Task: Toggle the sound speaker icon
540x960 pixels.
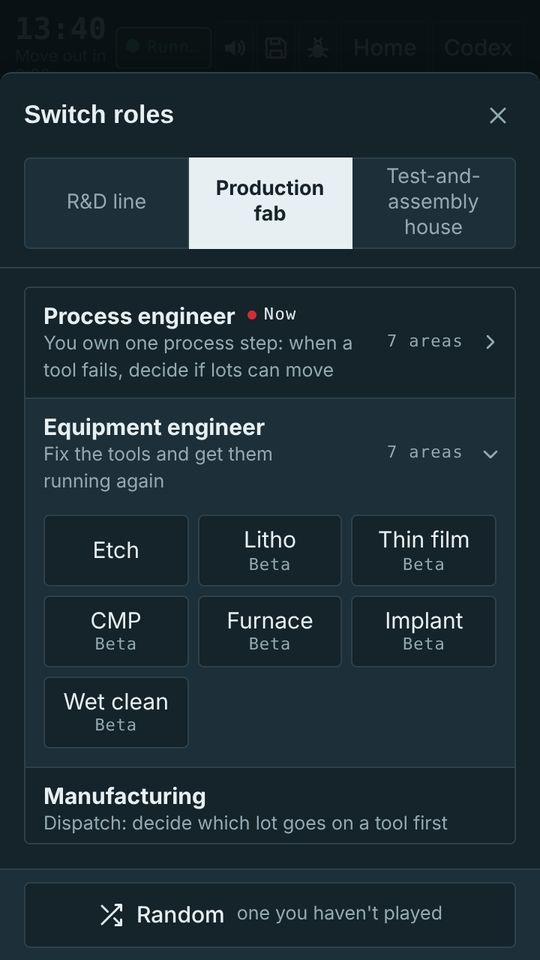Action: pos(236,48)
